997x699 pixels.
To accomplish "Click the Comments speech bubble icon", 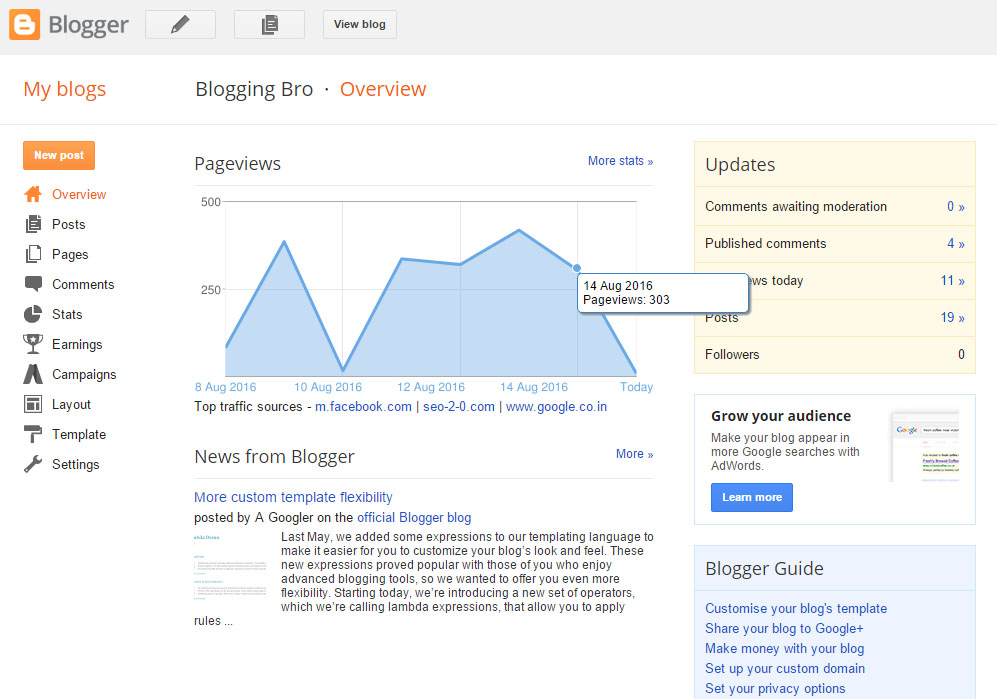I will tap(33, 284).
